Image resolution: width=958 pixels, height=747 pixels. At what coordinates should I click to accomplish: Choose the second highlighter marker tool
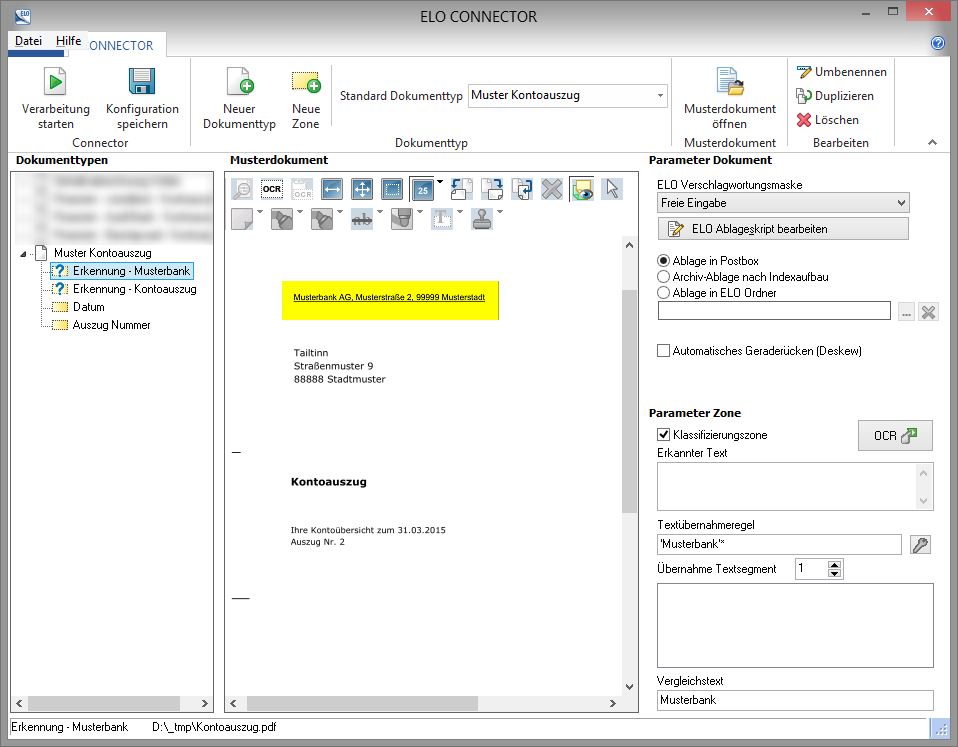(322, 219)
